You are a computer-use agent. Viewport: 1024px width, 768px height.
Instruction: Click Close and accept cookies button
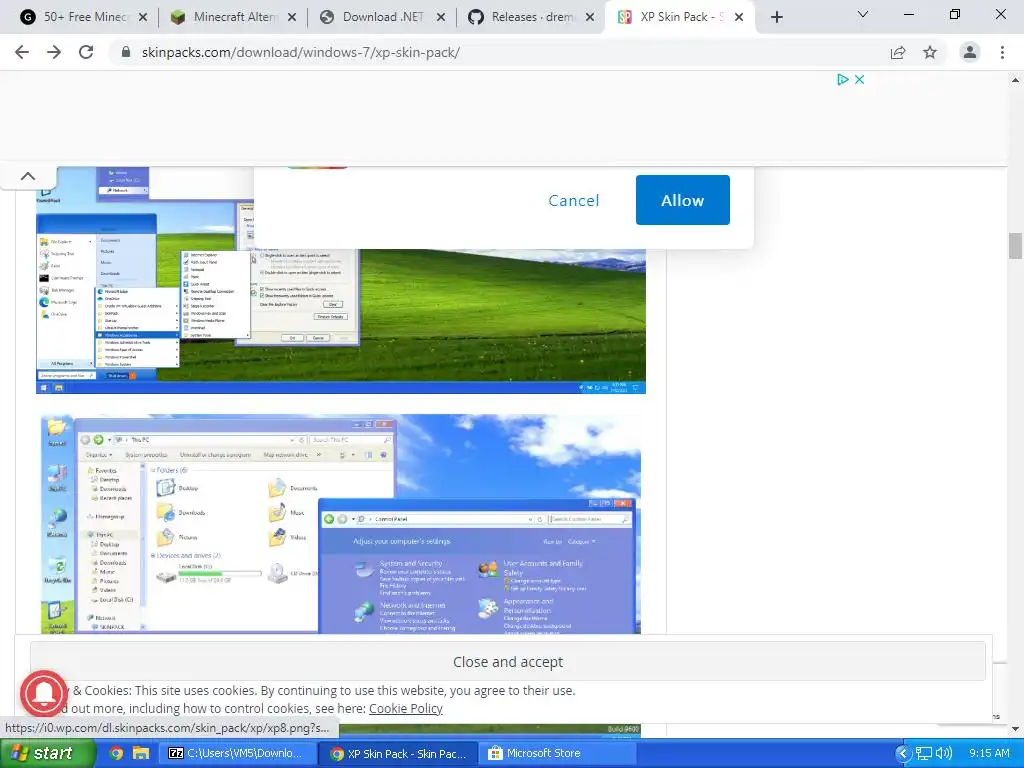click(507, 662)
